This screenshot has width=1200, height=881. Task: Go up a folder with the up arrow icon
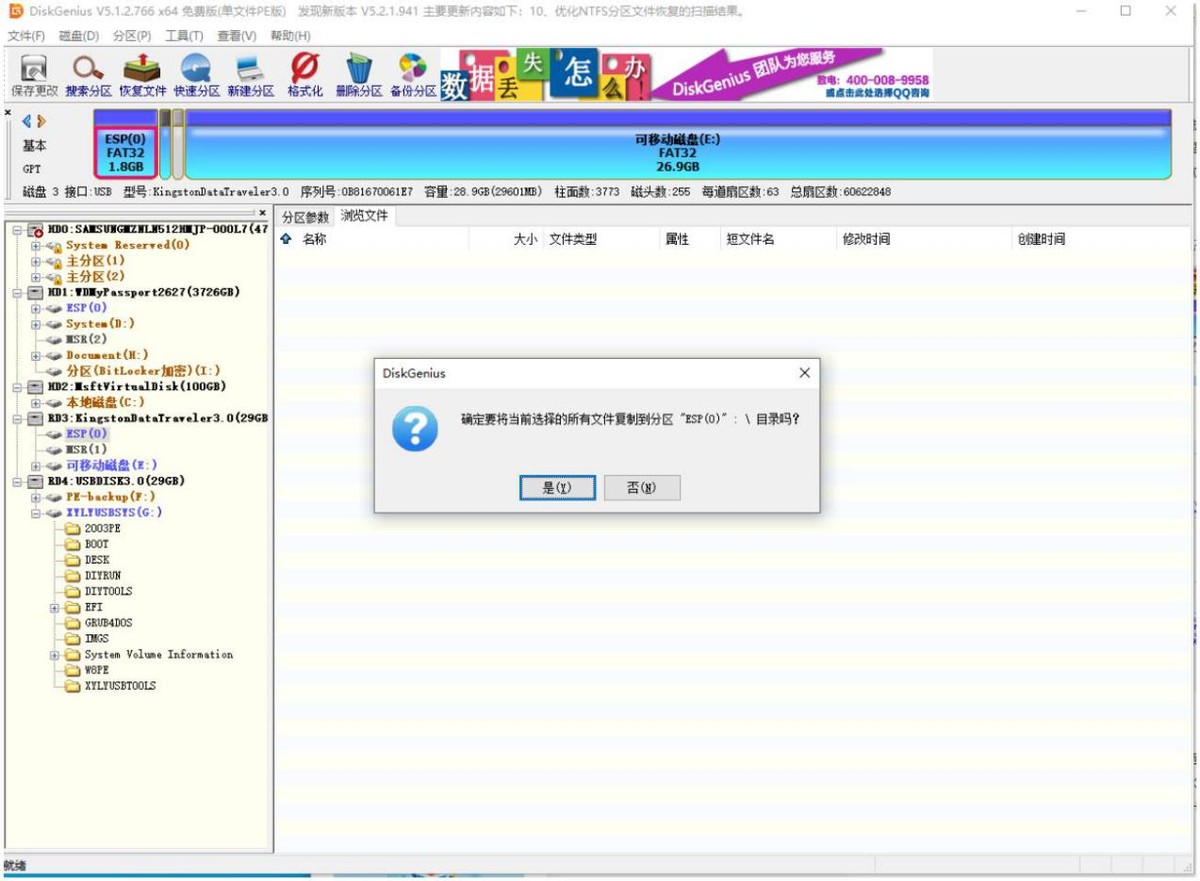click(x=286, y=239)
